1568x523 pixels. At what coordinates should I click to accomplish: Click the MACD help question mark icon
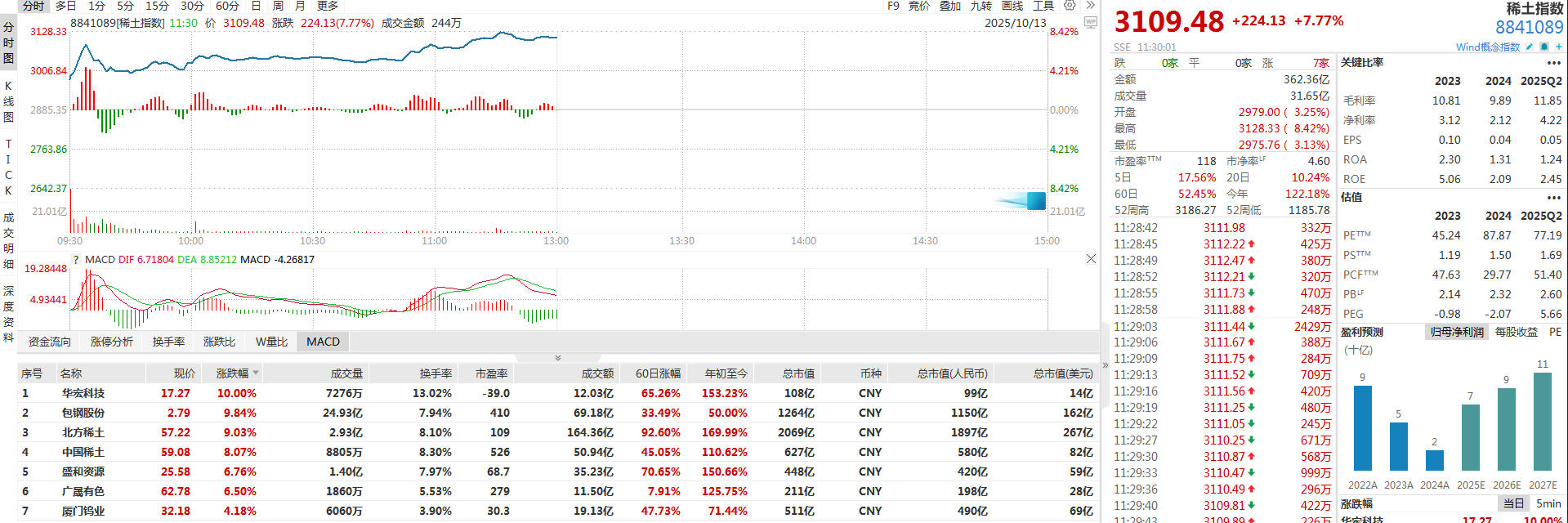(x=76, y=260)
